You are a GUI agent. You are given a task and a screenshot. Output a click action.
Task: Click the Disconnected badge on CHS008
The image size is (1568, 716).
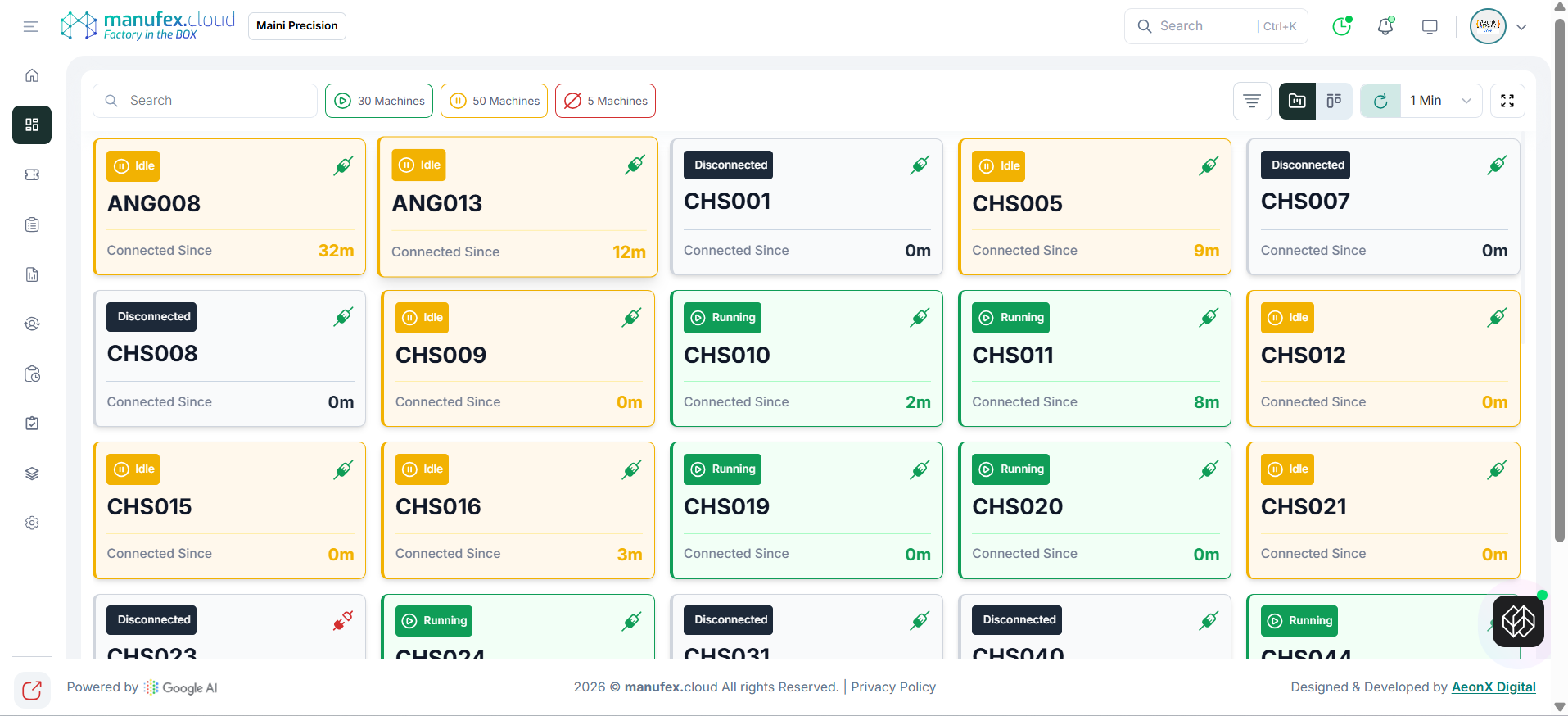151,317
